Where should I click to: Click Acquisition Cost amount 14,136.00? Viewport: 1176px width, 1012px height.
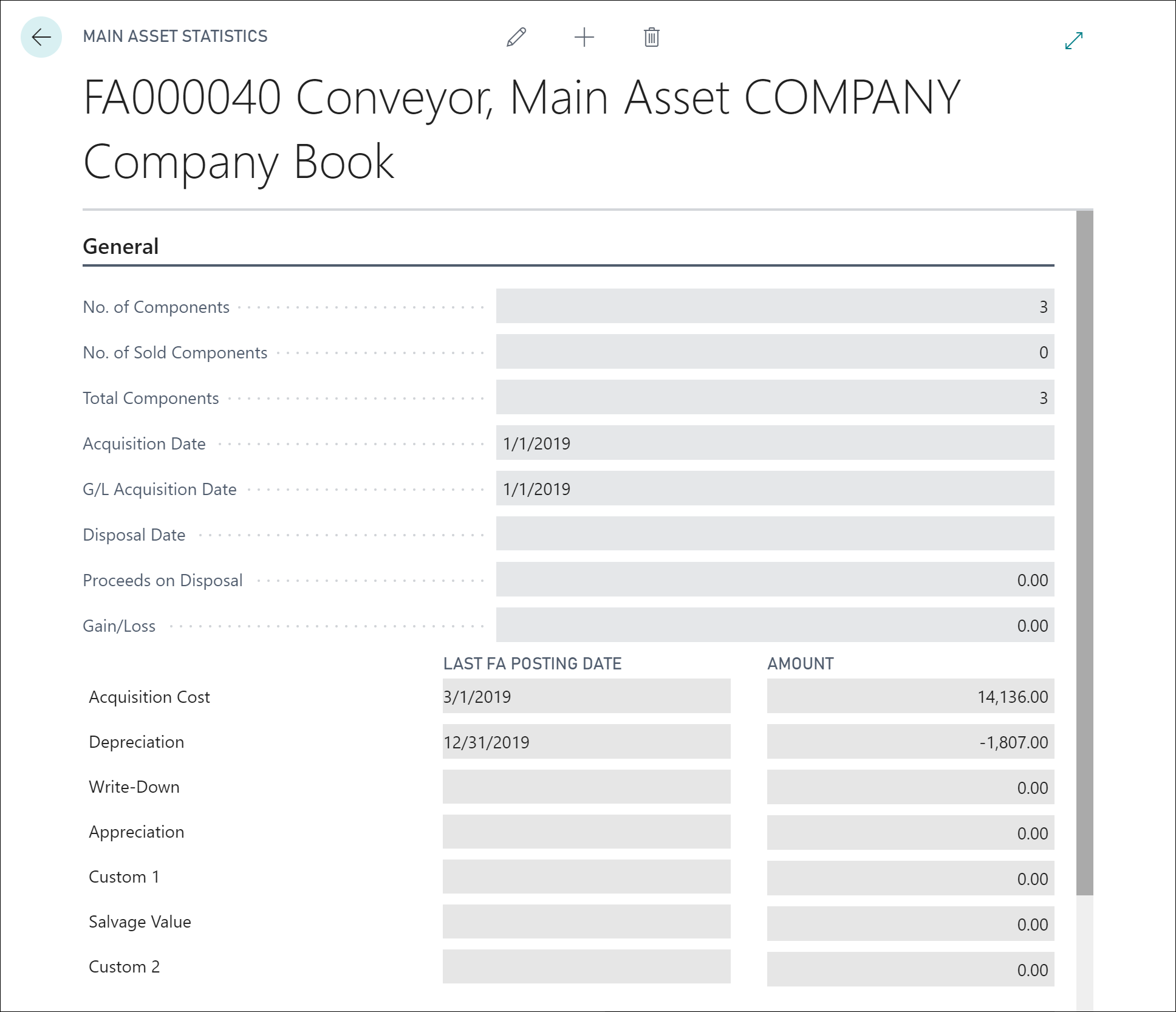(911, 696)
